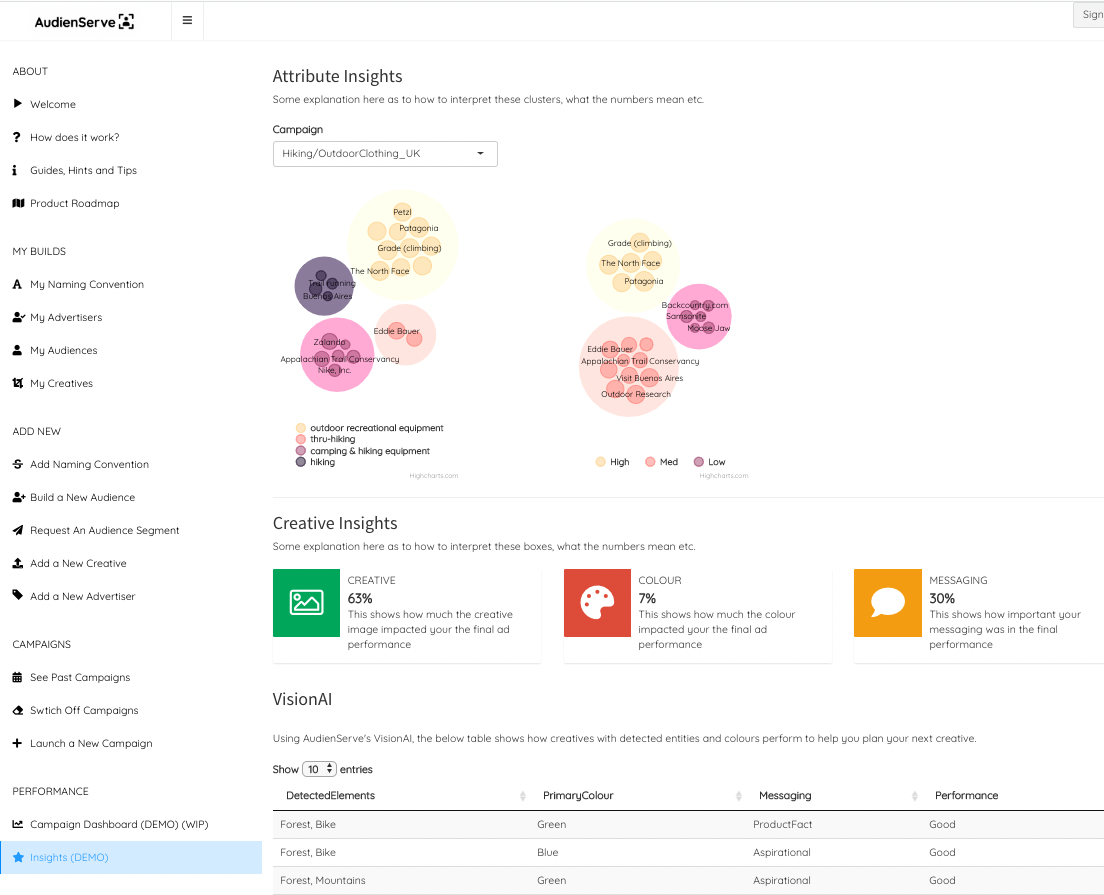Click the paper plane icon for Request An Audience Segment
Viewport: 1104px width, 895px height.
click(18, 530)
